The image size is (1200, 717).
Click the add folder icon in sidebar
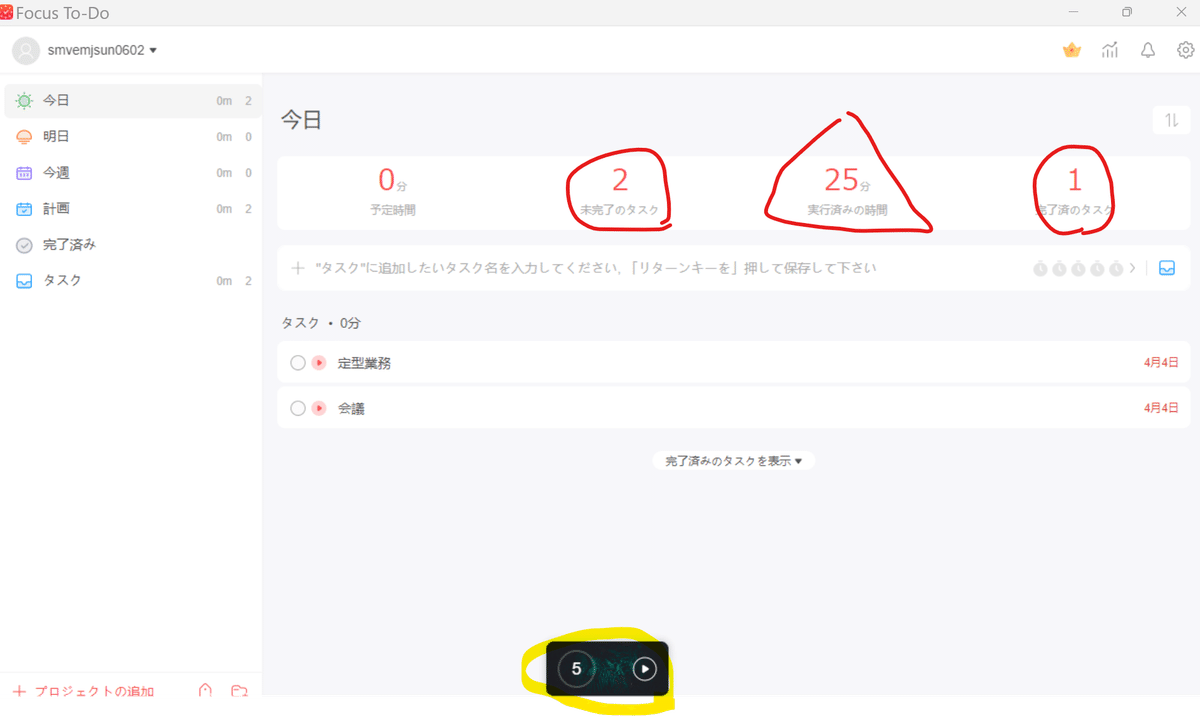[239, 691]
